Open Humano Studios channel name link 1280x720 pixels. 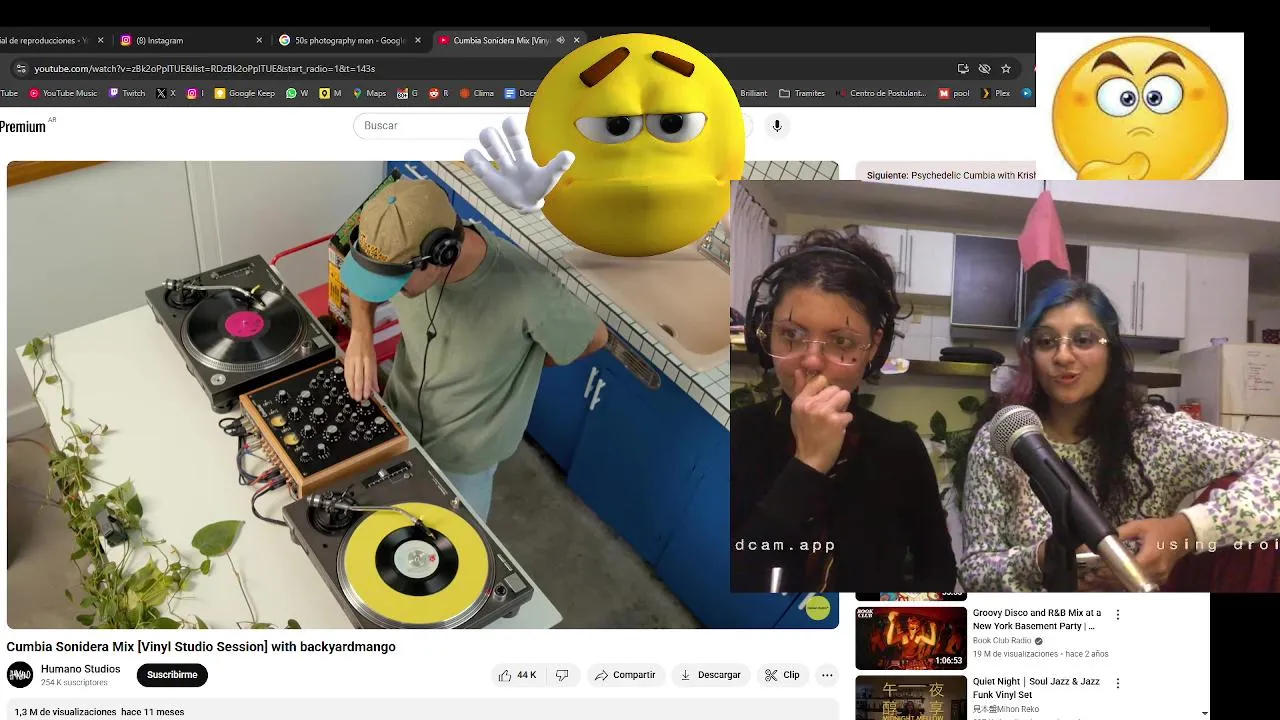coord(80,669)
